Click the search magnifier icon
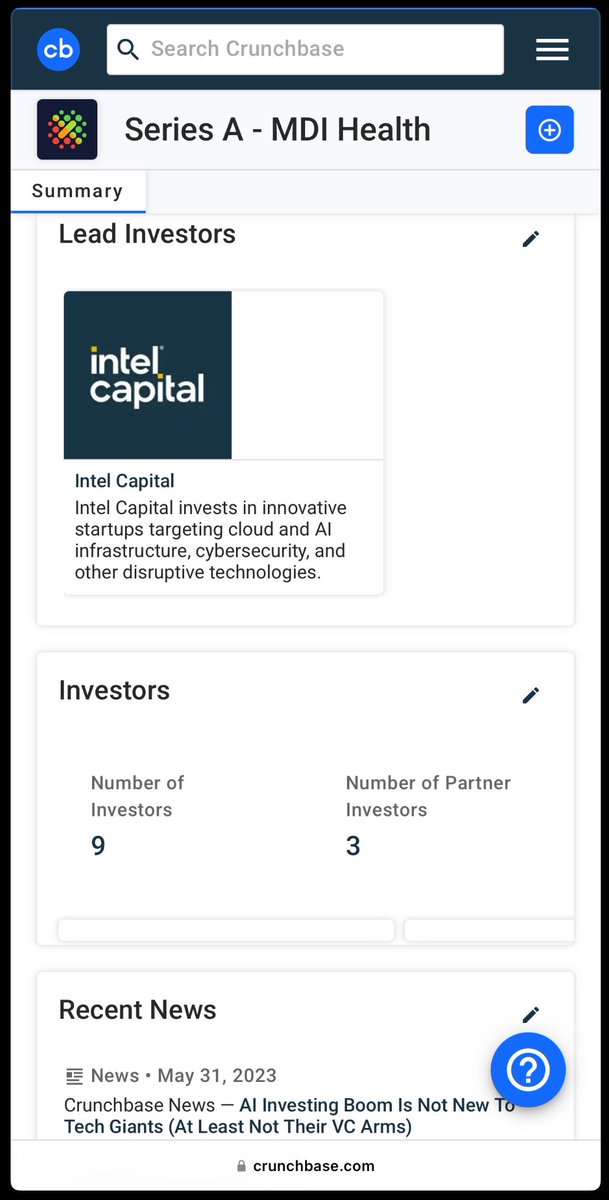This screenshot has width=609, height=1200. [128, 49]
